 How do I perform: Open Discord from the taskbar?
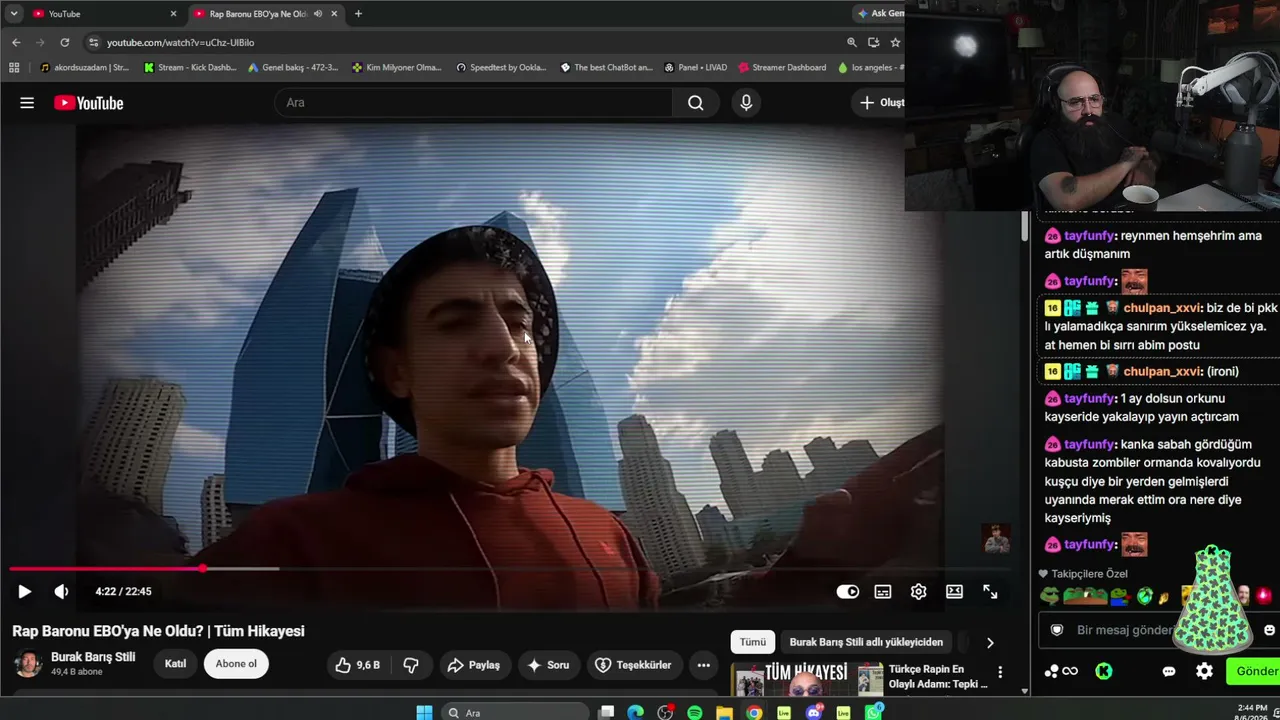pos(814,713)
